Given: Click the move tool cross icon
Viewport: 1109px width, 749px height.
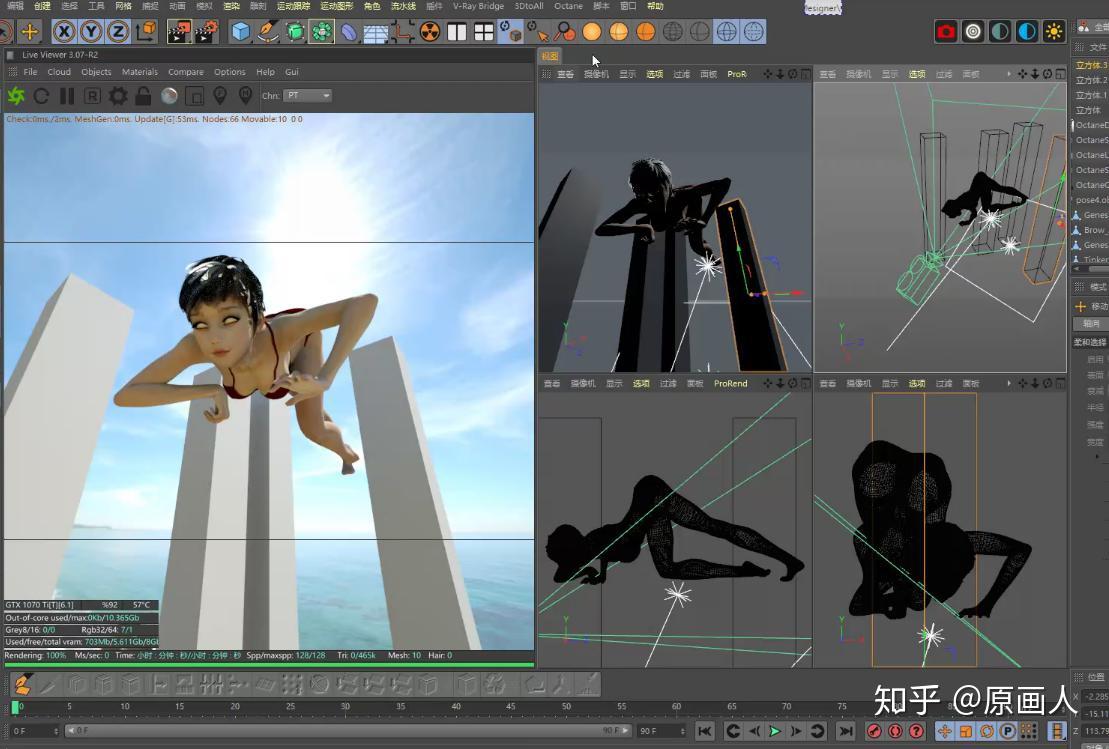Looking at the screenshot, I should (x=30, y=32).
